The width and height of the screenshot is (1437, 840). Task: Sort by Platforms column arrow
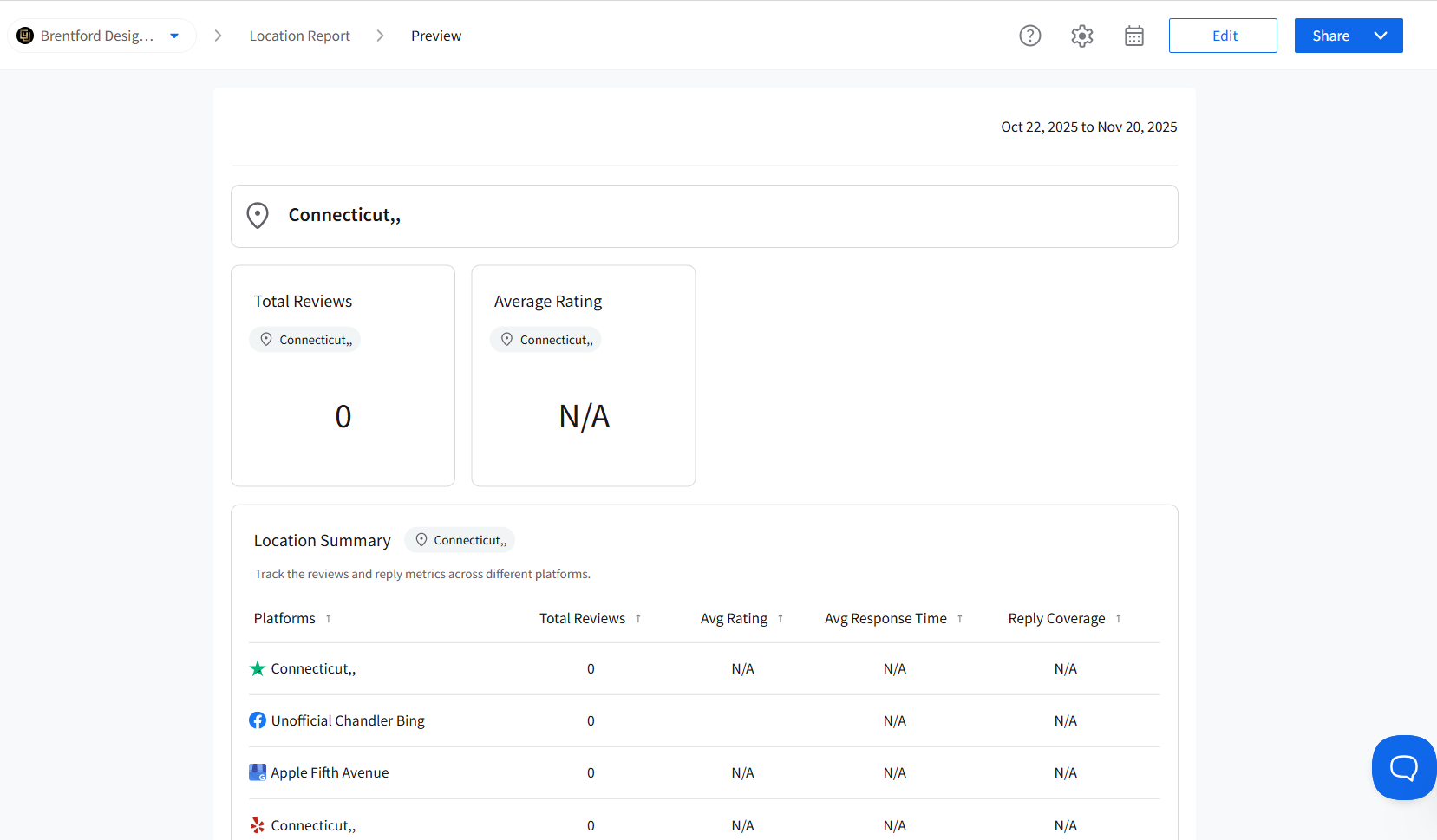329,619
